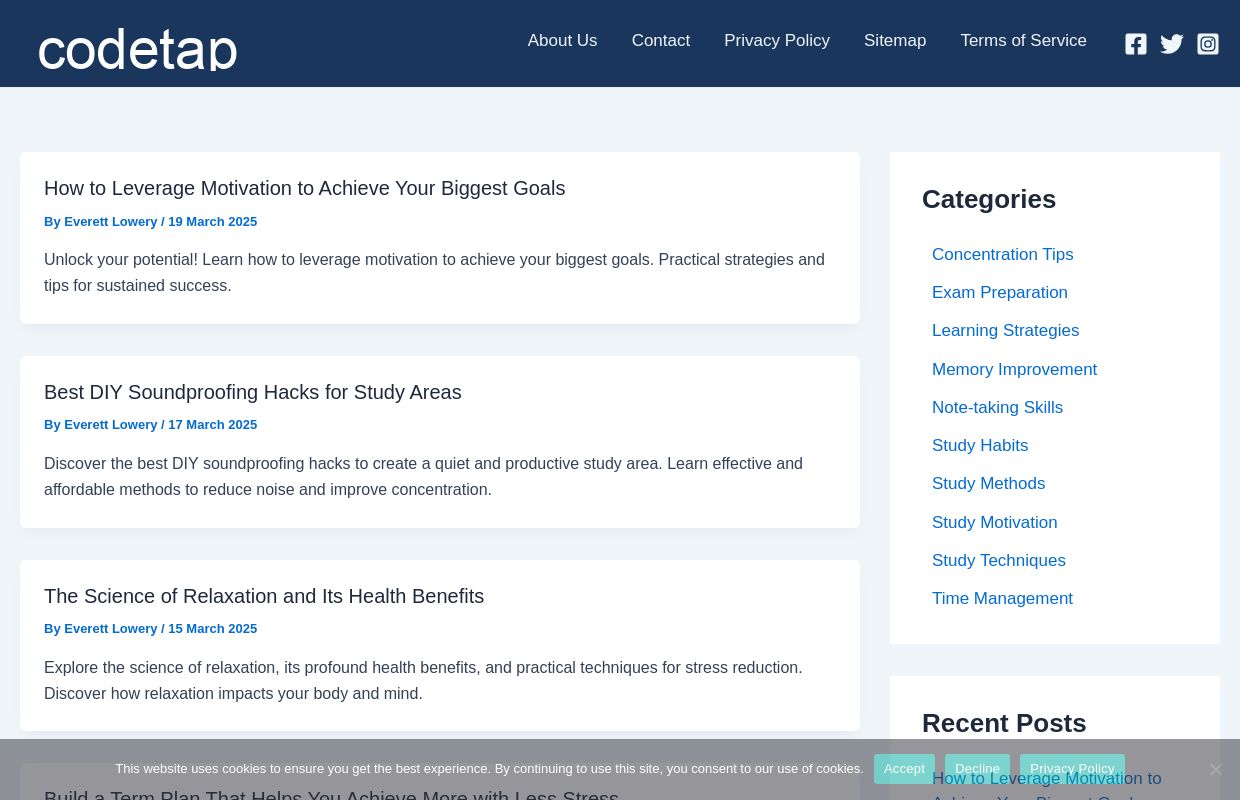
Task: Open The Science of Relaxation article
Action: (x=264, y=596)
